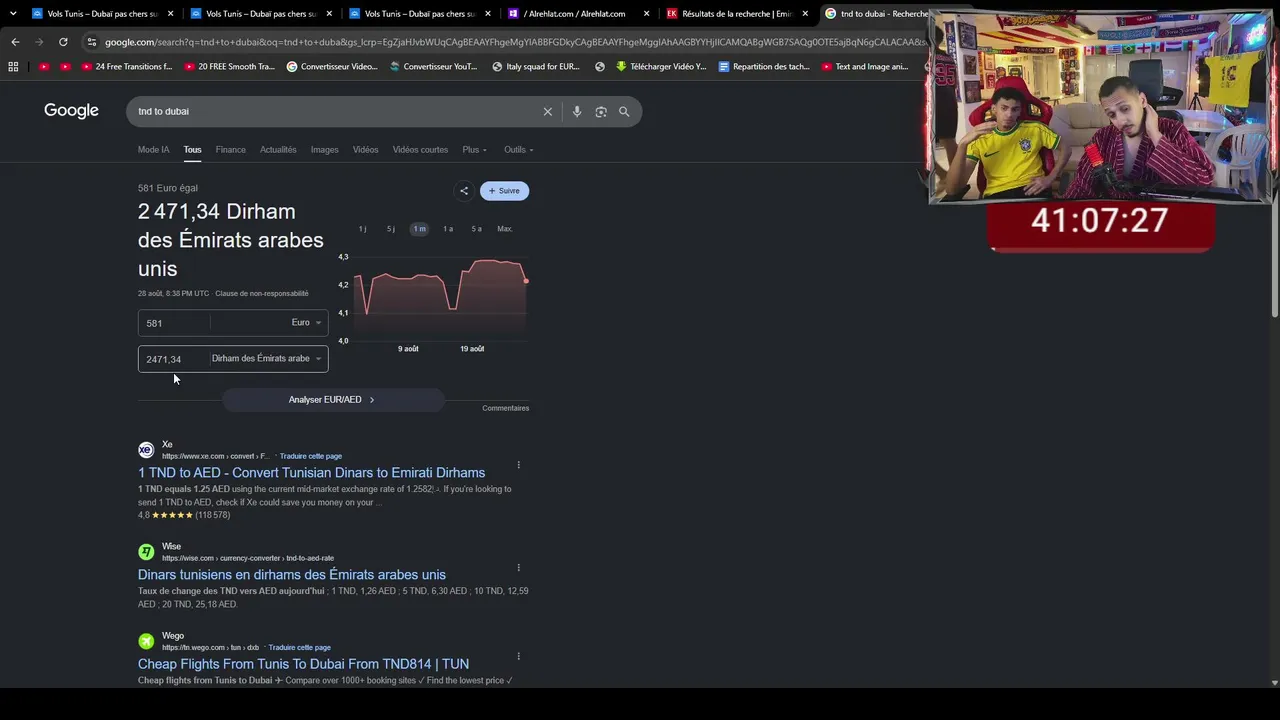Open Google Lens image search
Viewport: 1280px width, 720px height.
(601, 112)
